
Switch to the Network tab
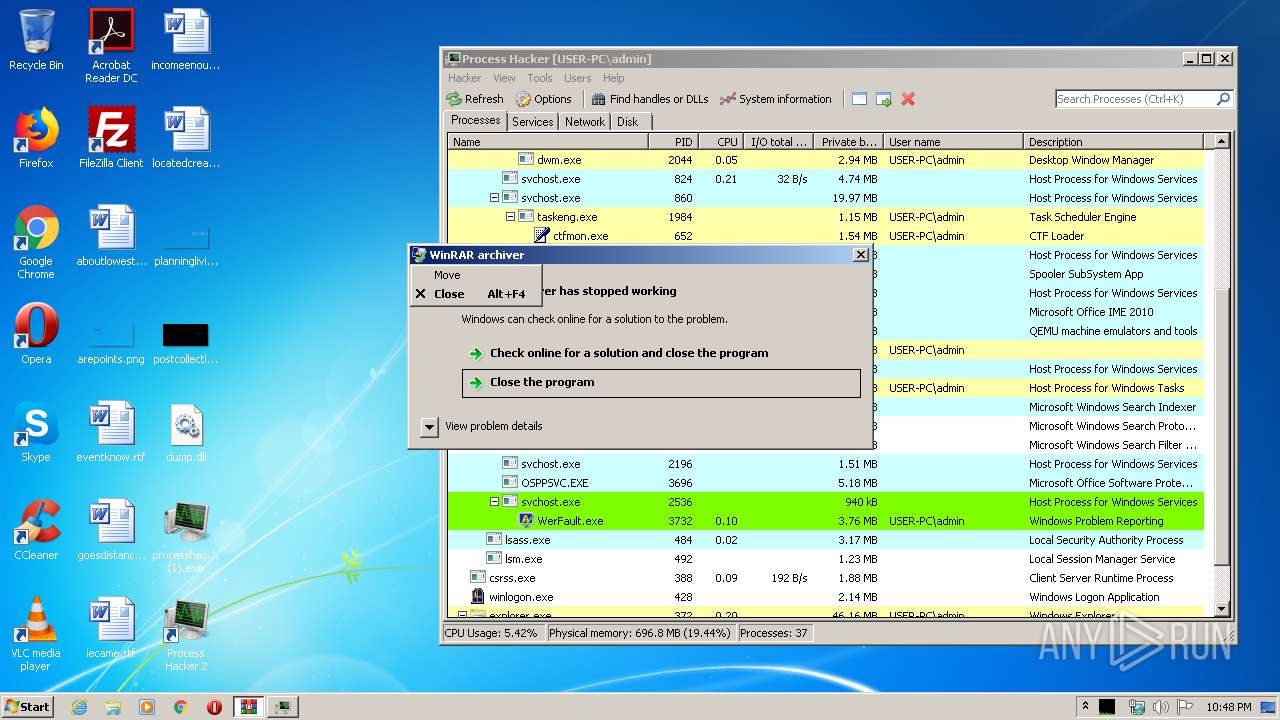pyautogui.click(x=585, y=122)
